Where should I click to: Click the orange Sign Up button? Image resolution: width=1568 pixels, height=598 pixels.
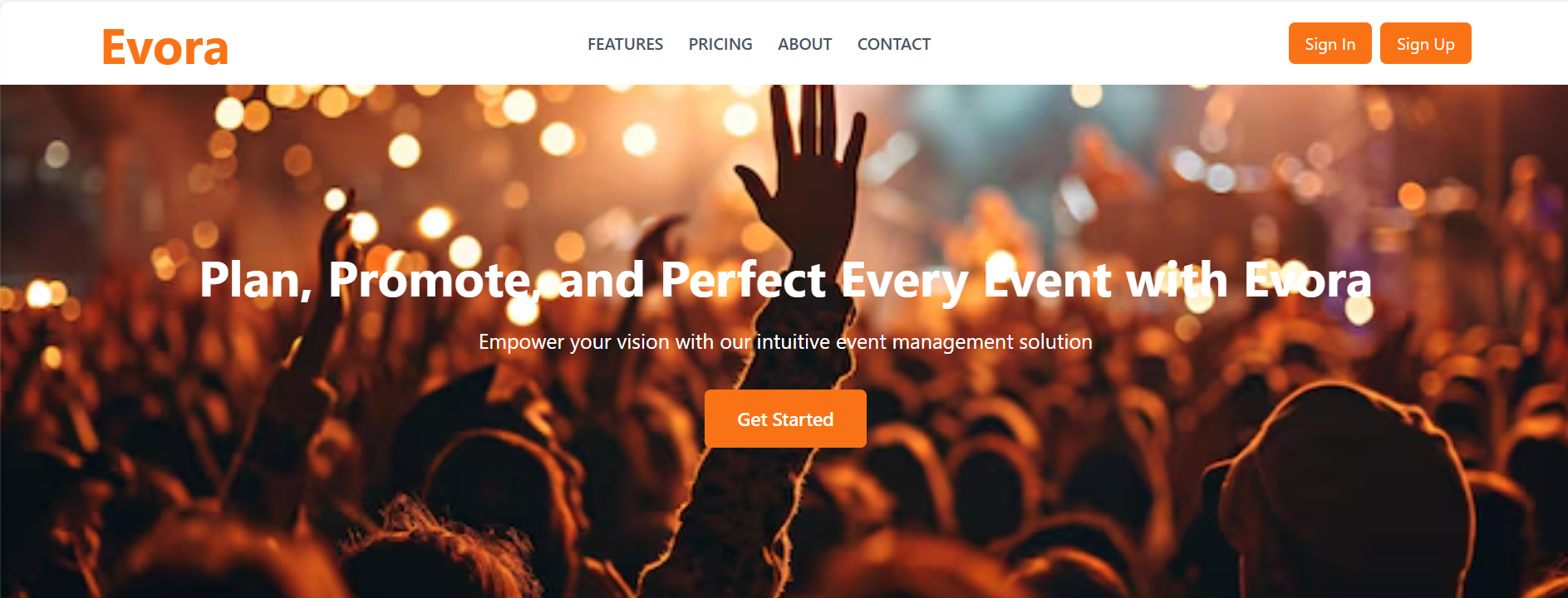tap(1425, 44)
